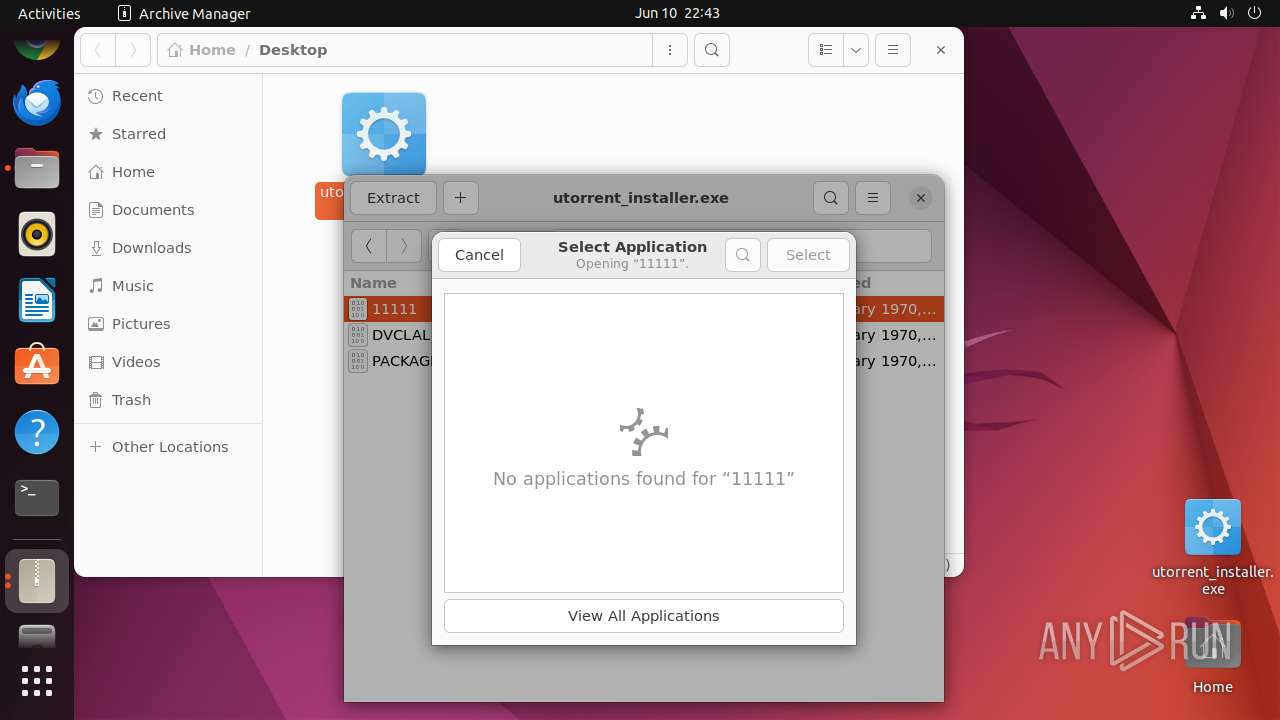Open the Home folder desktop icon
Screen dimensions: 1280x720
1212,656
